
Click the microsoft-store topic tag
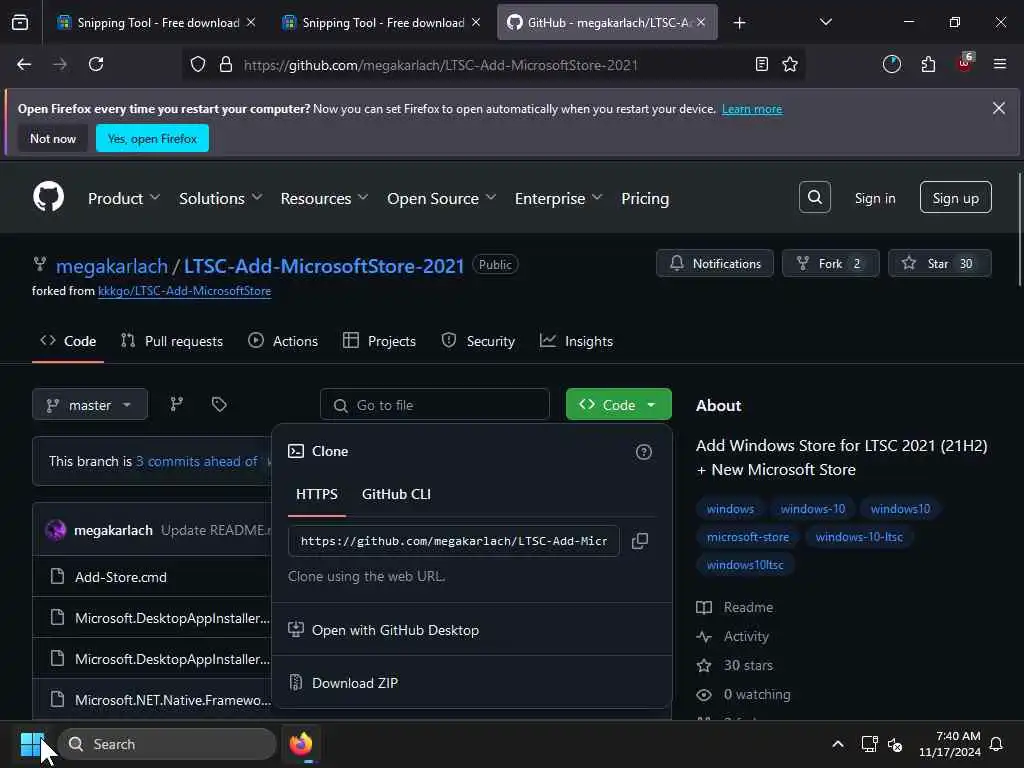pyautogui.click(x=748, y=537)
